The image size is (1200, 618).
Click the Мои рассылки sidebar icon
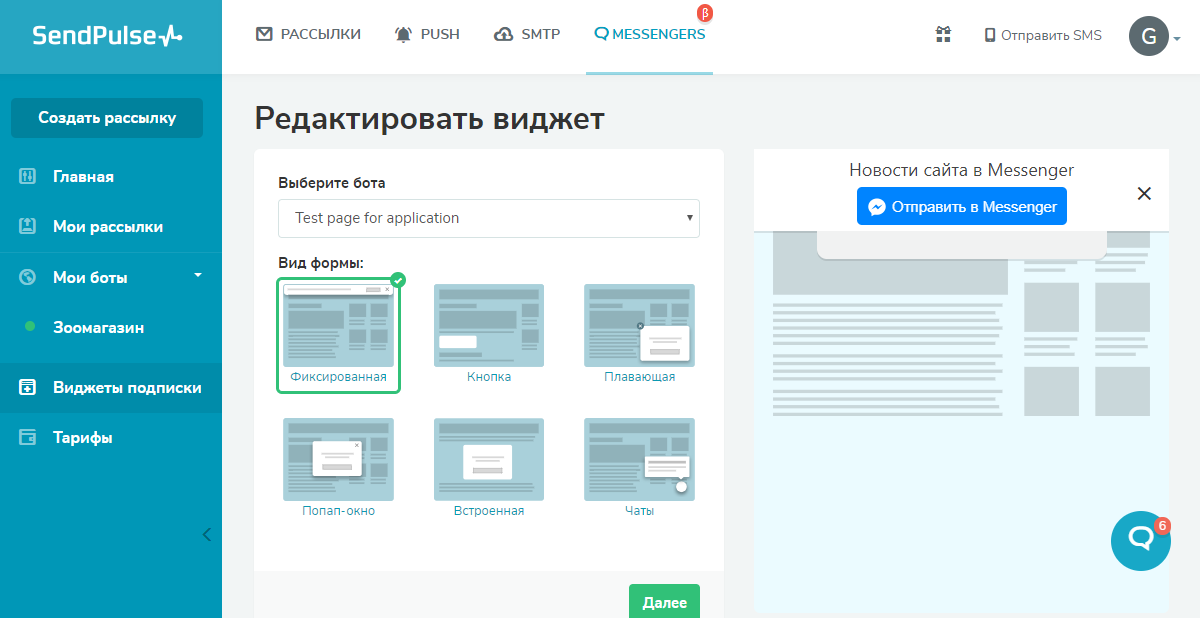pyautogui.click(x=28, y=226)
